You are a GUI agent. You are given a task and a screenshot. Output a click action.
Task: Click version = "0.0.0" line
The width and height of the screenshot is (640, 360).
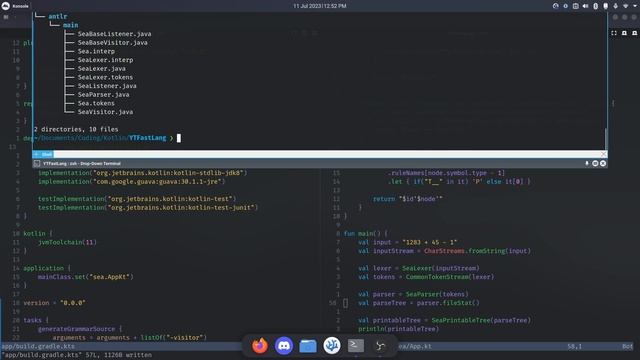click(x=54, y=303)
